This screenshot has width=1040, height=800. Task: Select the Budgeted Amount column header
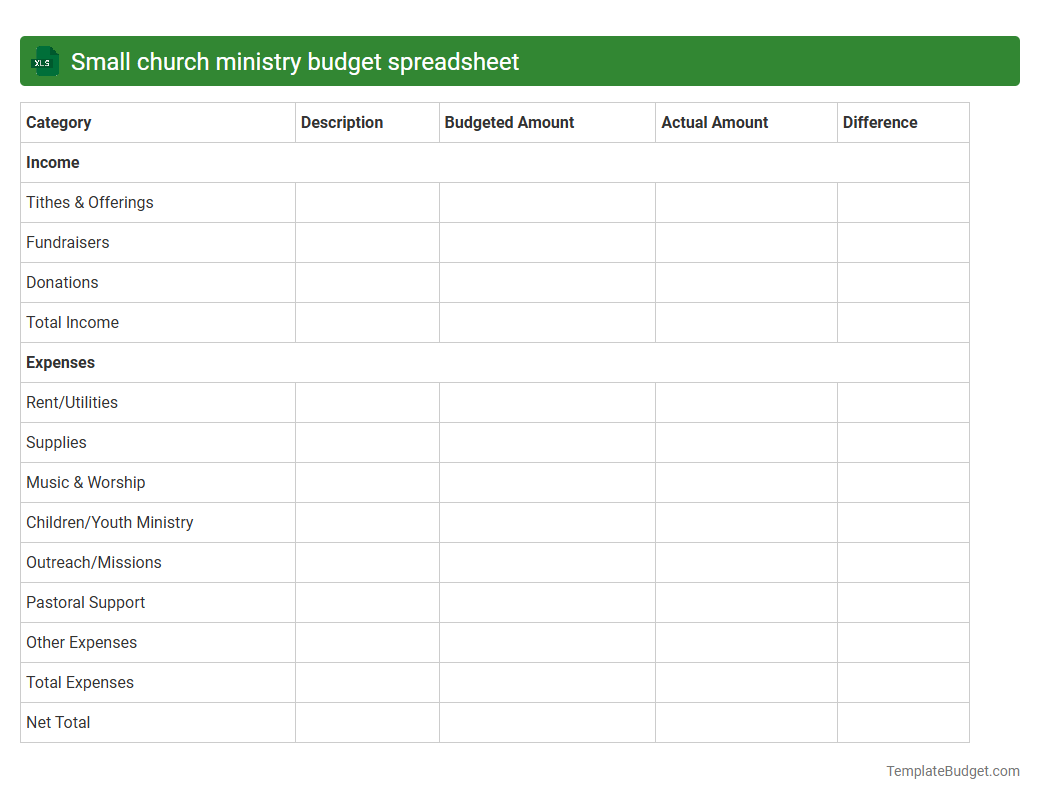pyautogui.click(x=509, y=122)
